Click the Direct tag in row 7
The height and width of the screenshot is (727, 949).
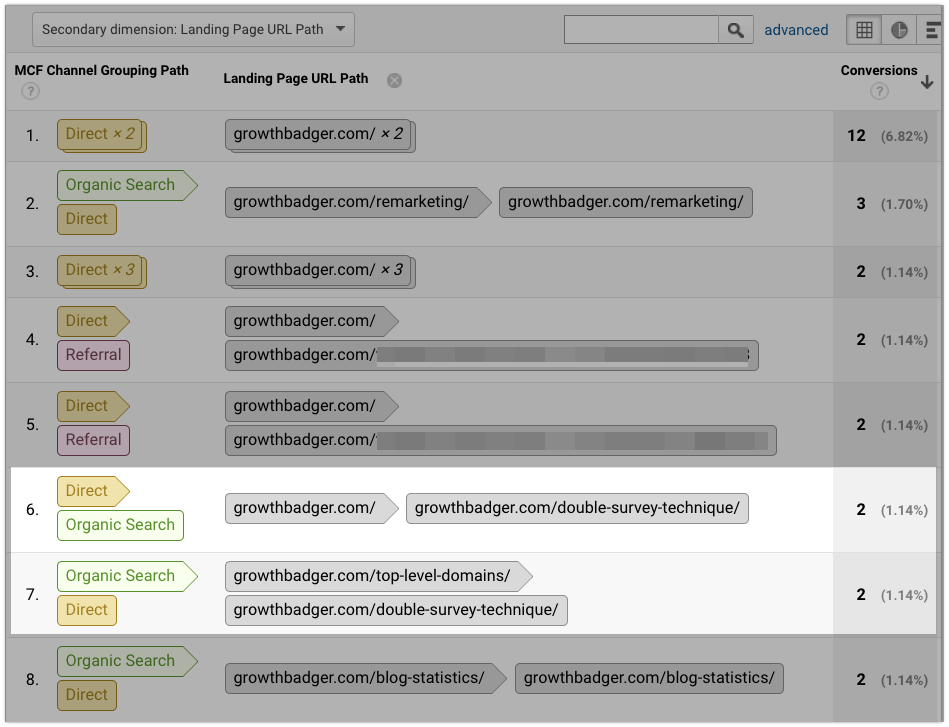click(87, 610)
